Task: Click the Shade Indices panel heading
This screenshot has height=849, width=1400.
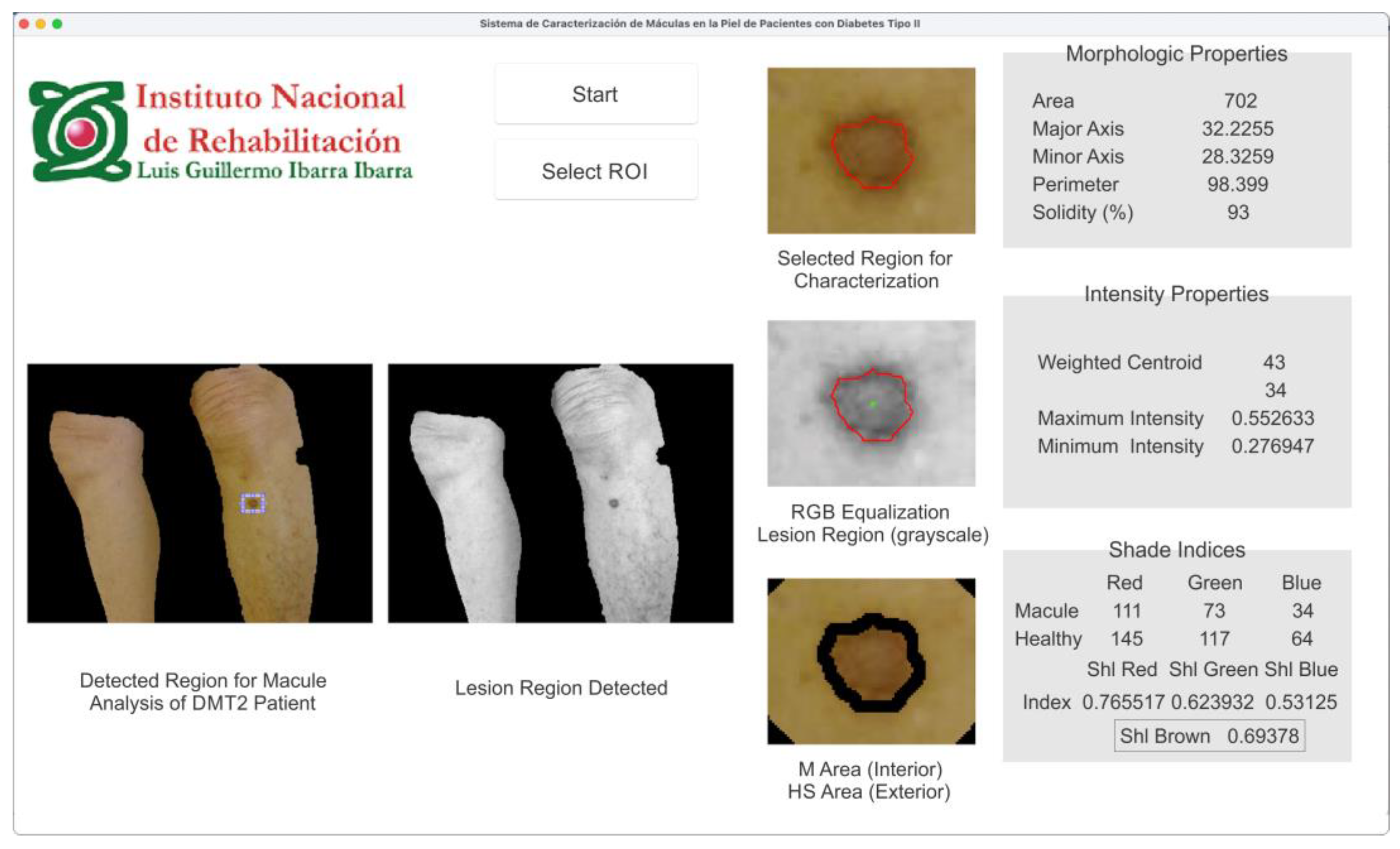Action: tap(1176, 550)
